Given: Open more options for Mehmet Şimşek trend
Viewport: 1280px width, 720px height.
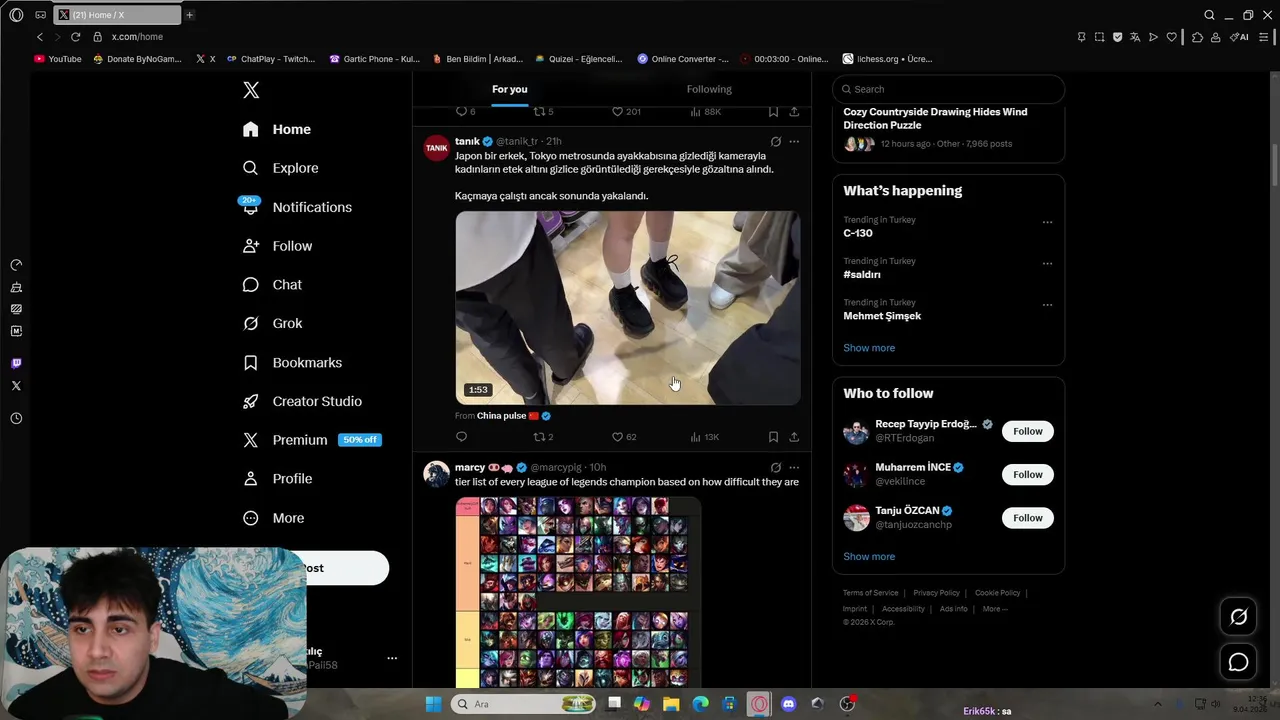Looking at the screenshot, I should (1047, 305).
